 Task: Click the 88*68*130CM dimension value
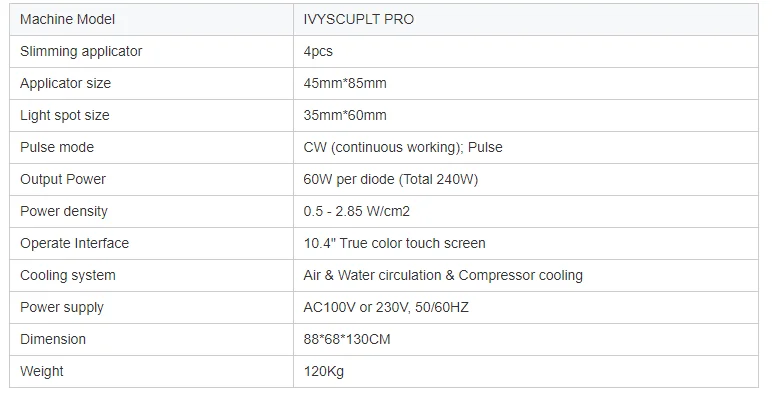pyautogui.click(x=347, y=339)
